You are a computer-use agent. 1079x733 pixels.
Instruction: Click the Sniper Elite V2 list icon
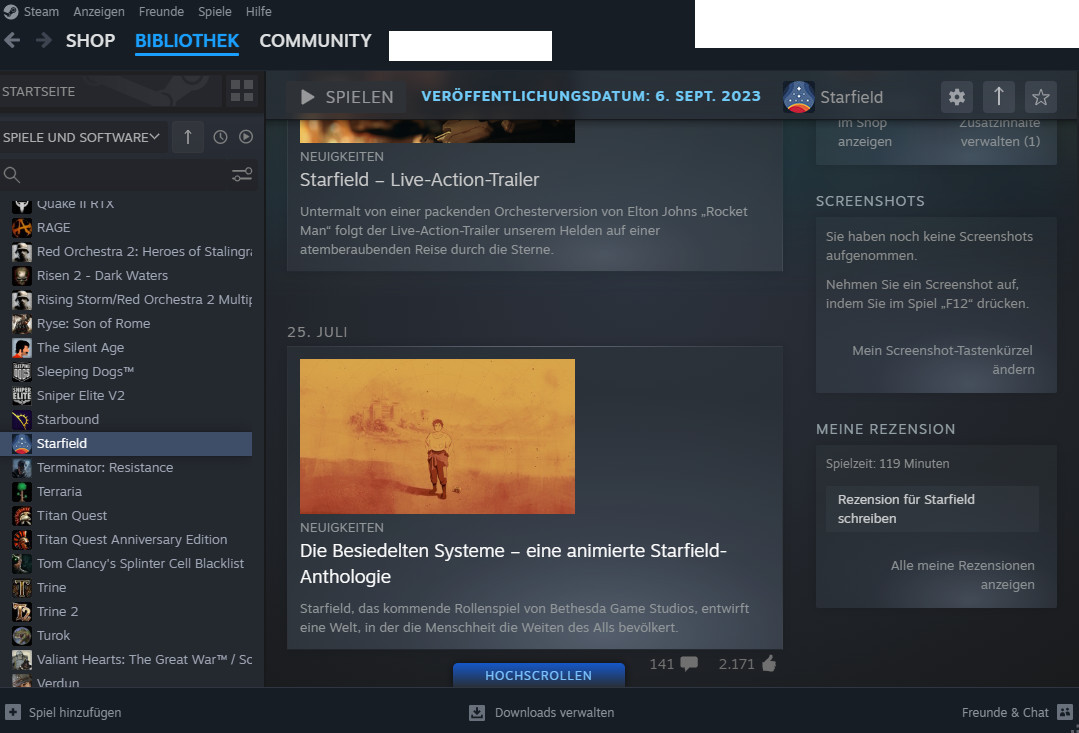pos(22,395)
